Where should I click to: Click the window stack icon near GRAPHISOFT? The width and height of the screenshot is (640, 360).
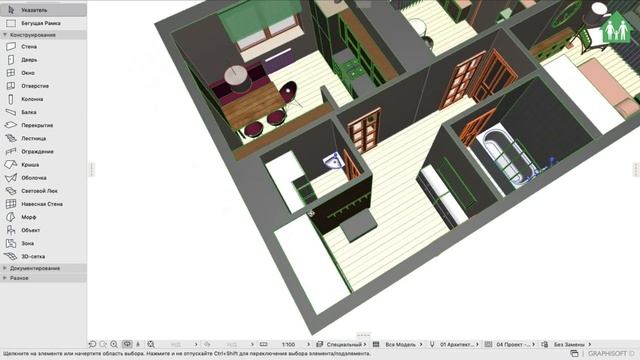[574, 353]
